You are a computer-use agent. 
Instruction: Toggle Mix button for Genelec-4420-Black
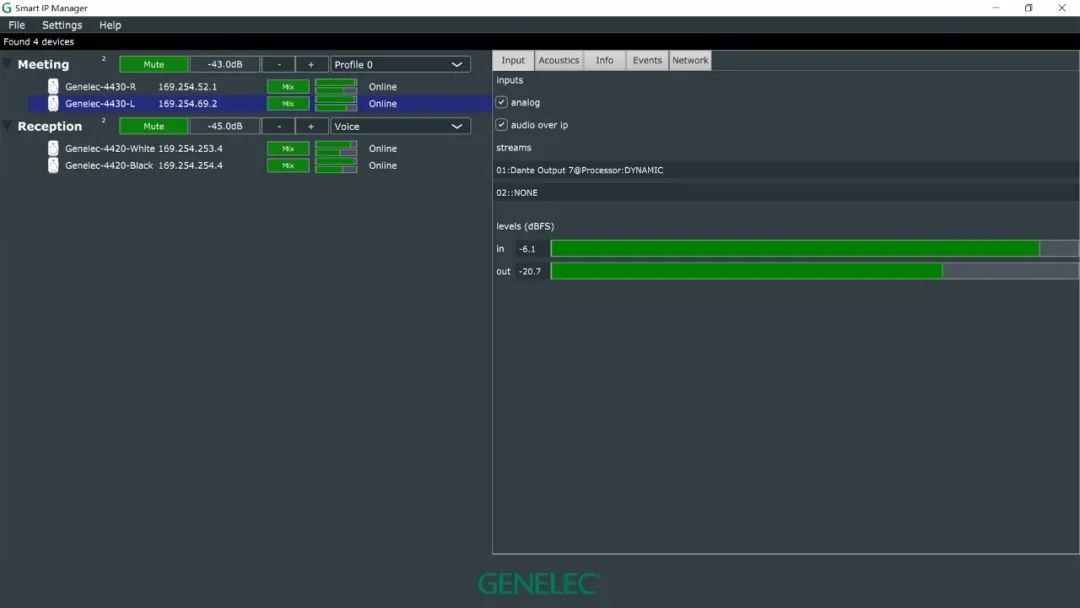[x=288, y=165]
